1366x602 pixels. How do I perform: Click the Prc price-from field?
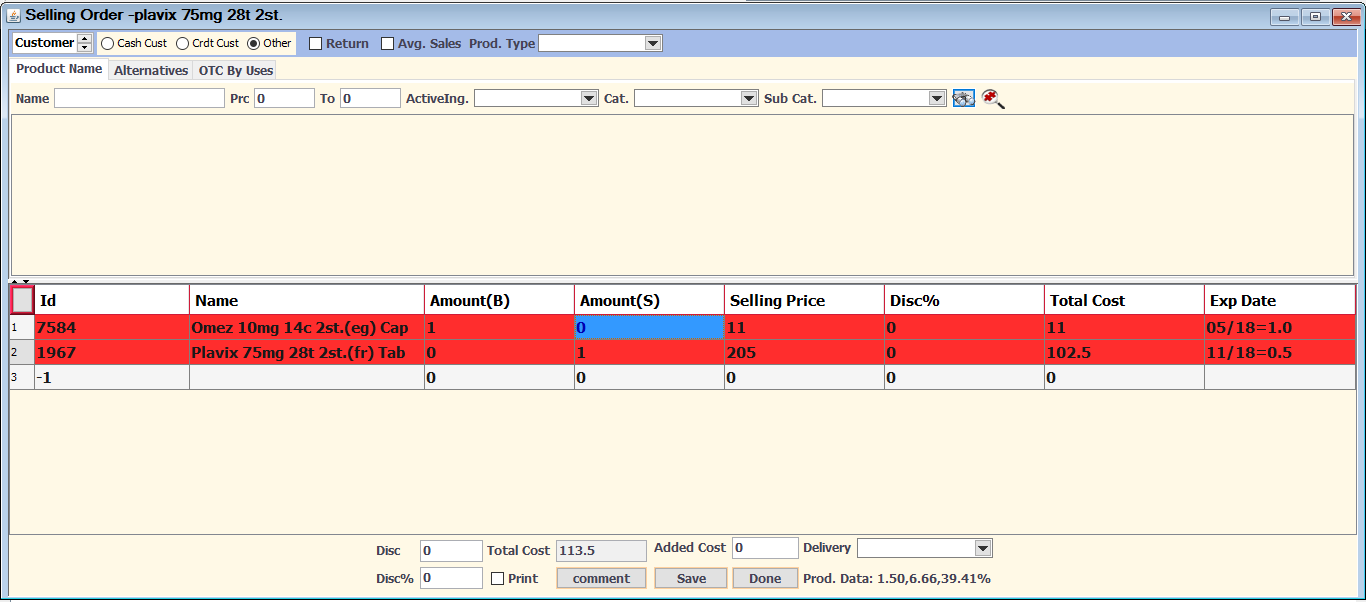coord(284,98)
